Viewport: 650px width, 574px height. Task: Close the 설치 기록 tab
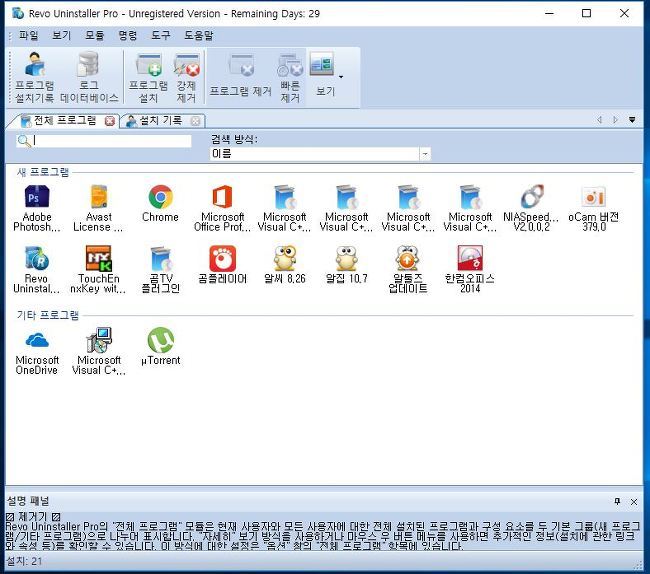[x=195, y=121]
